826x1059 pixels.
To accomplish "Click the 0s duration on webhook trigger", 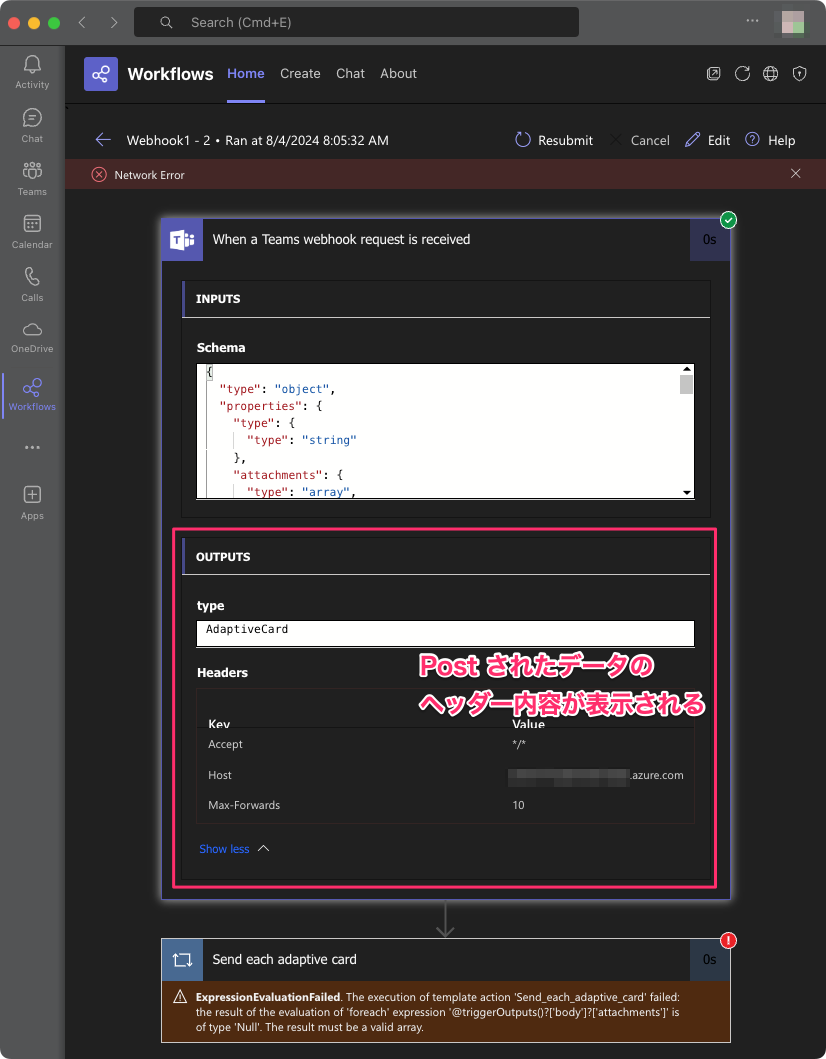I will tap(709, 239).
